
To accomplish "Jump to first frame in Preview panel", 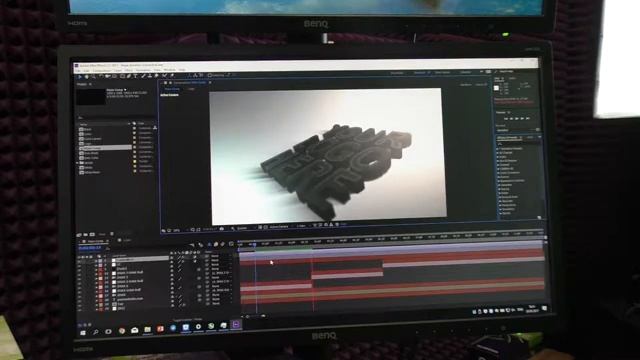I will click(x=505, y=119).
